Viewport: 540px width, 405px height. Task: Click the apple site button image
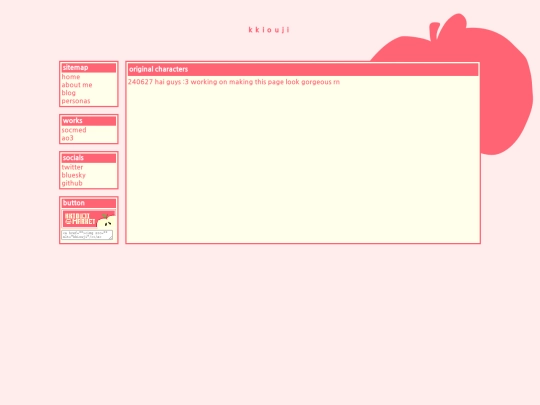[89, 219]
